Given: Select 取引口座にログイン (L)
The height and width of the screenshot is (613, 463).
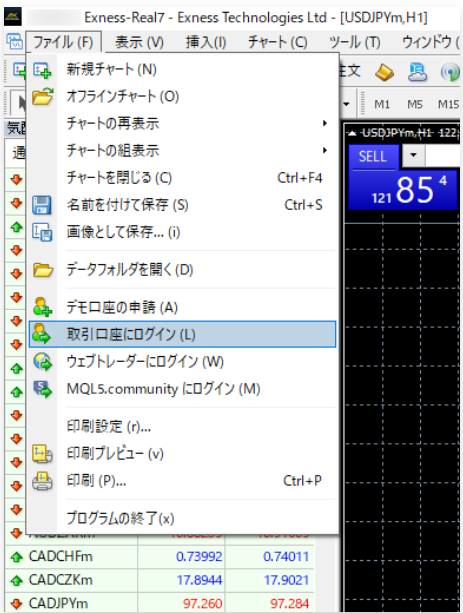Looking at the screenshot, I should click(x=182, y=334).
